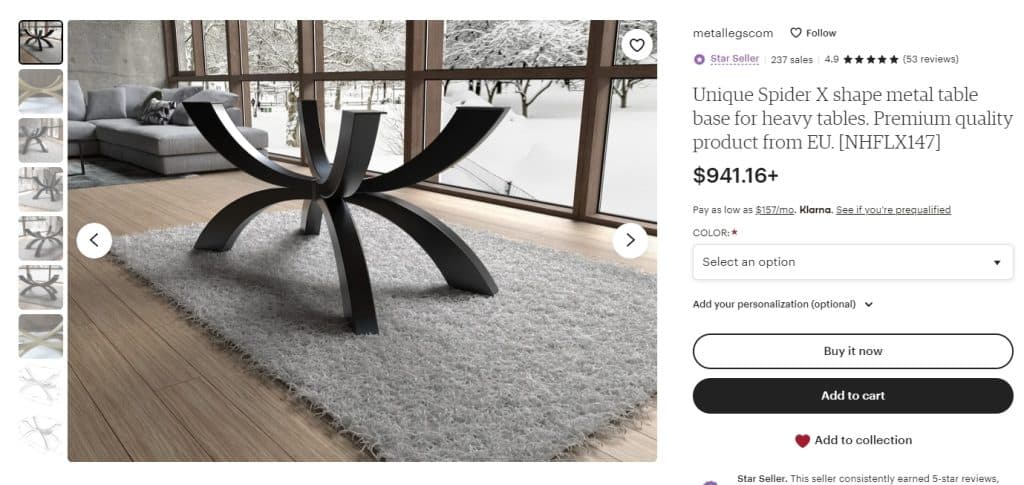
Task: Add the table base to cart
Action: click(853, 396)
